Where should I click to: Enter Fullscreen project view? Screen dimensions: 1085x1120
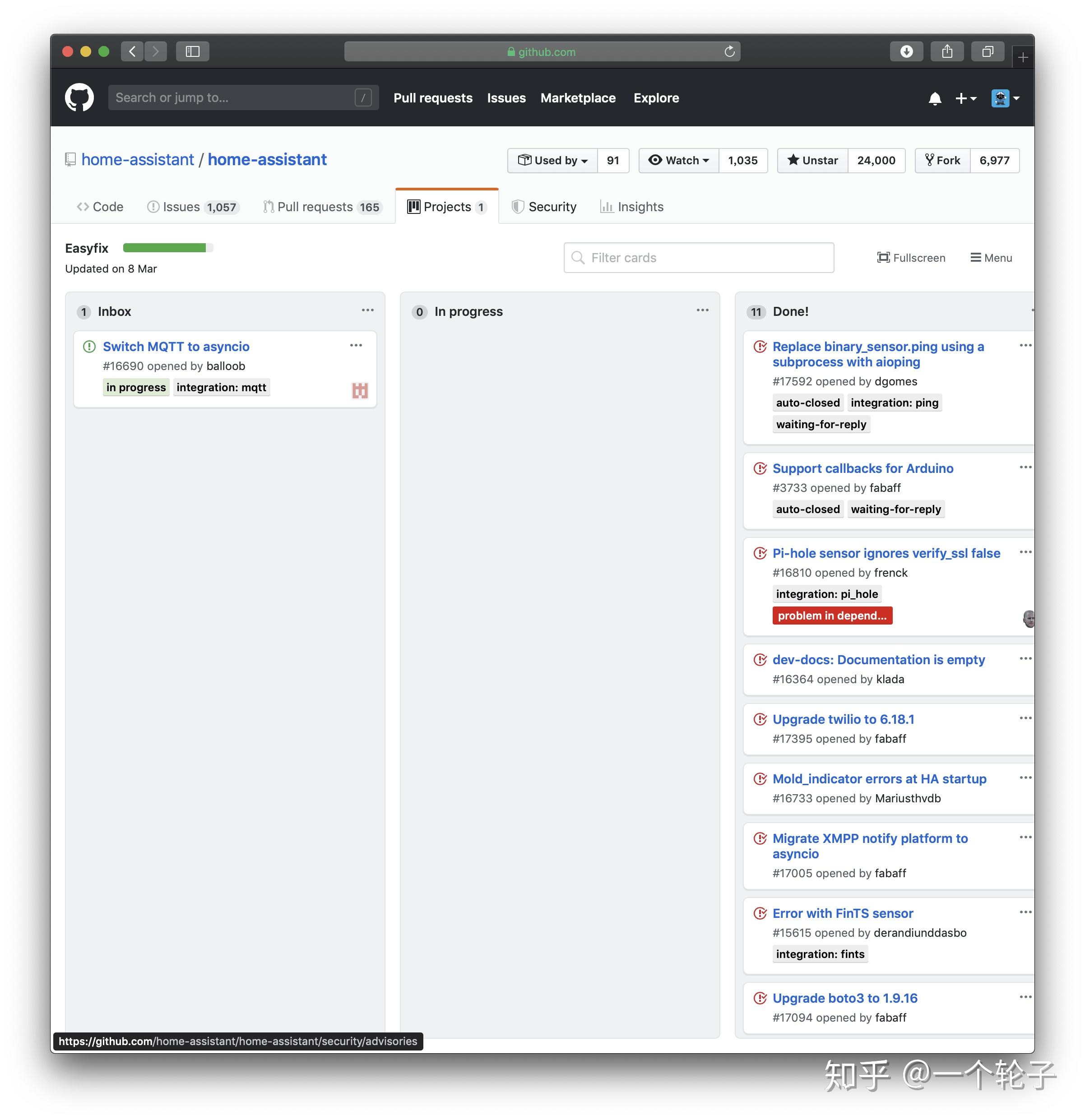[x=911, y=258]
